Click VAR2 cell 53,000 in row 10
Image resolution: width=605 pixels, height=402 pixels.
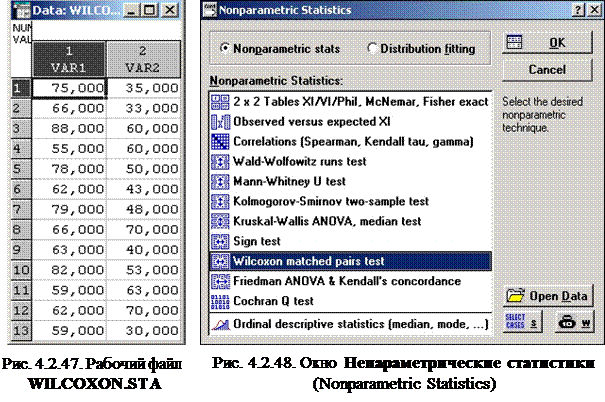pos(143,270)
